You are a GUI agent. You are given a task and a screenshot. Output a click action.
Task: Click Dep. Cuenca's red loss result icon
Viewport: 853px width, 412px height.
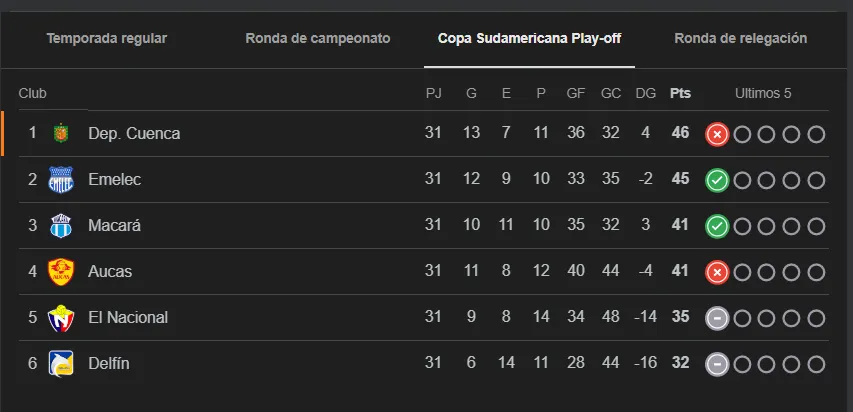click(x=716, y=134)
